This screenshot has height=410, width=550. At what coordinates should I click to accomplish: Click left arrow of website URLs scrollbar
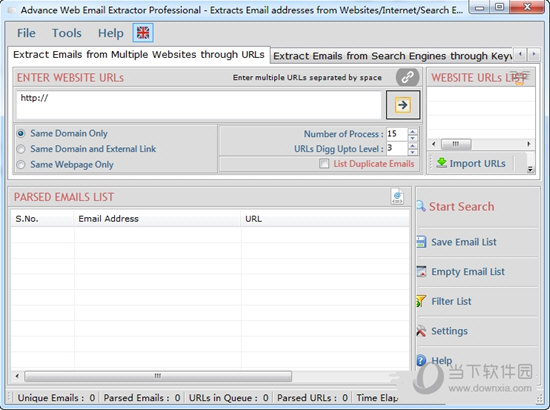(434, 144)
